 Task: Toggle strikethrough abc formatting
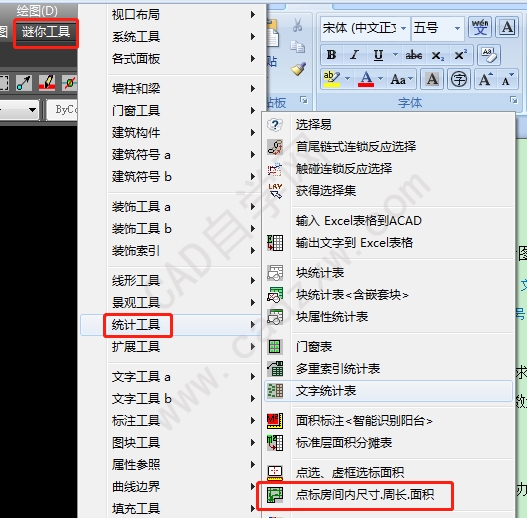[414, 55]
